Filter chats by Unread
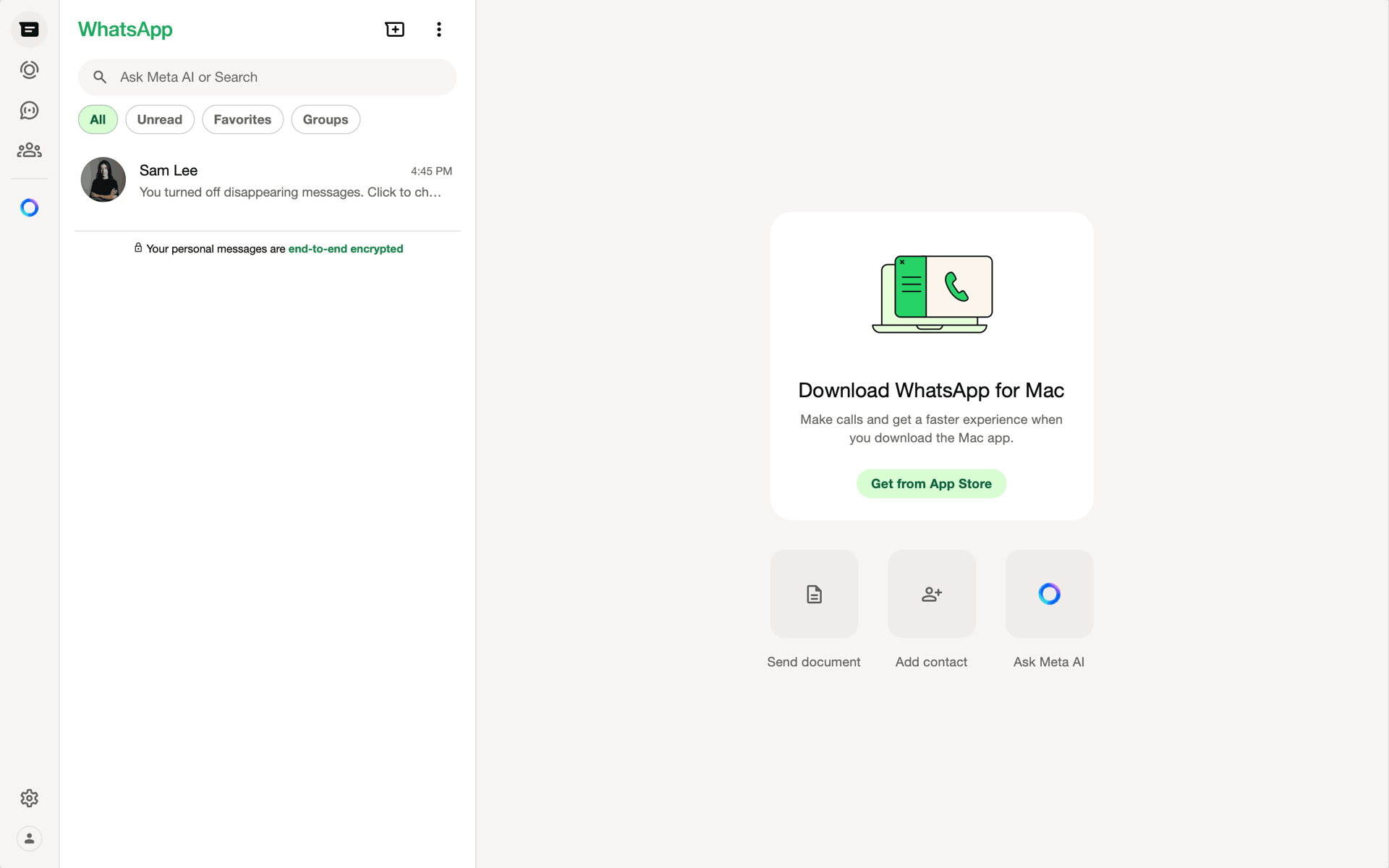Viewport: 1389px width, 868px height. [160, 119]
